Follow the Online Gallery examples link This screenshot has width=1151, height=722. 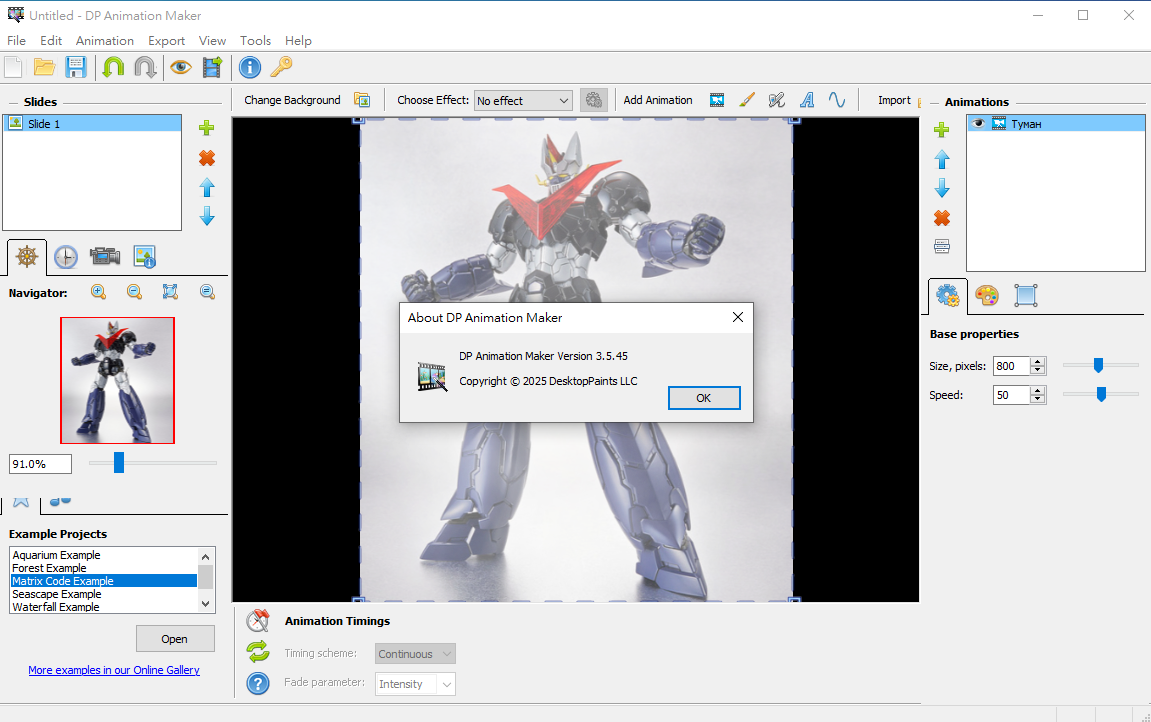pyautogui.click(x=113, y=670)
